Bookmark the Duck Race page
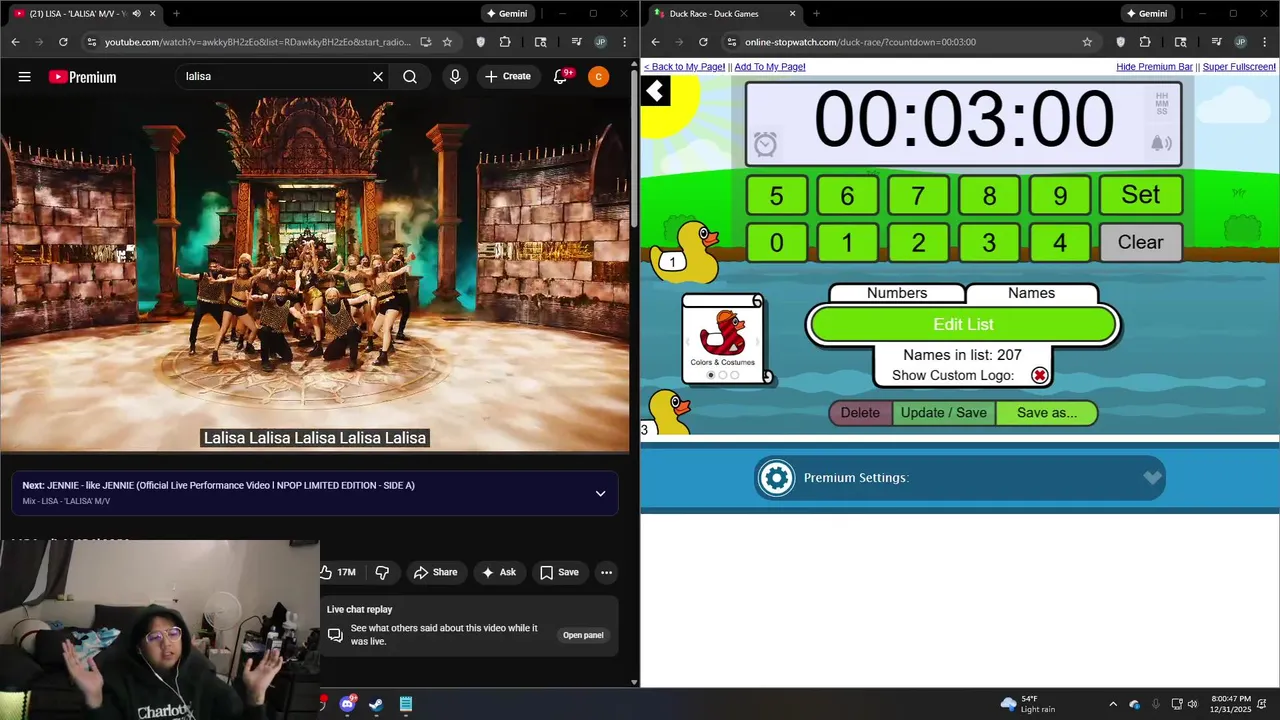 pos(1087,42)
